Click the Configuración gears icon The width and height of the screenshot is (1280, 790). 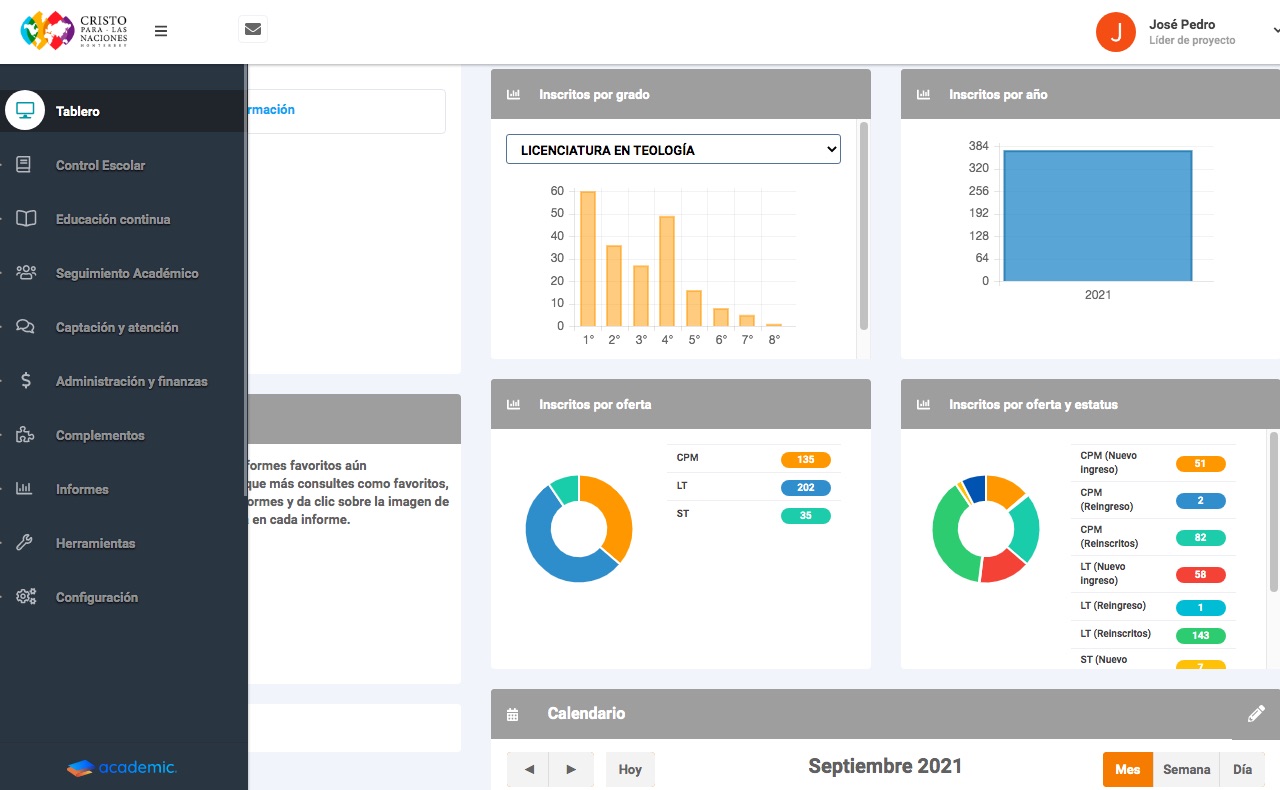25,597
